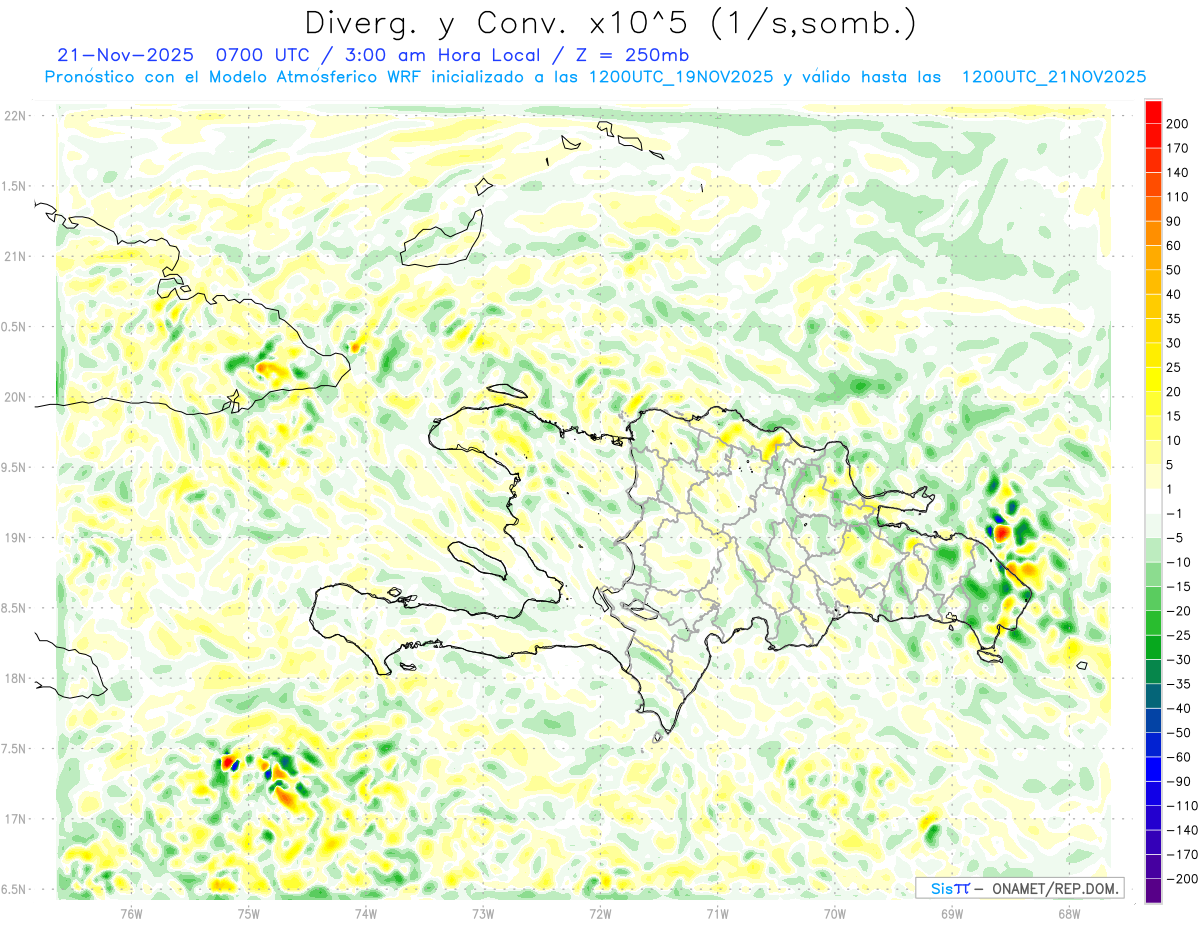Click the "21N" latitude axis label
The width and height of the screenshot is (1200, 927).
(15, 257)
